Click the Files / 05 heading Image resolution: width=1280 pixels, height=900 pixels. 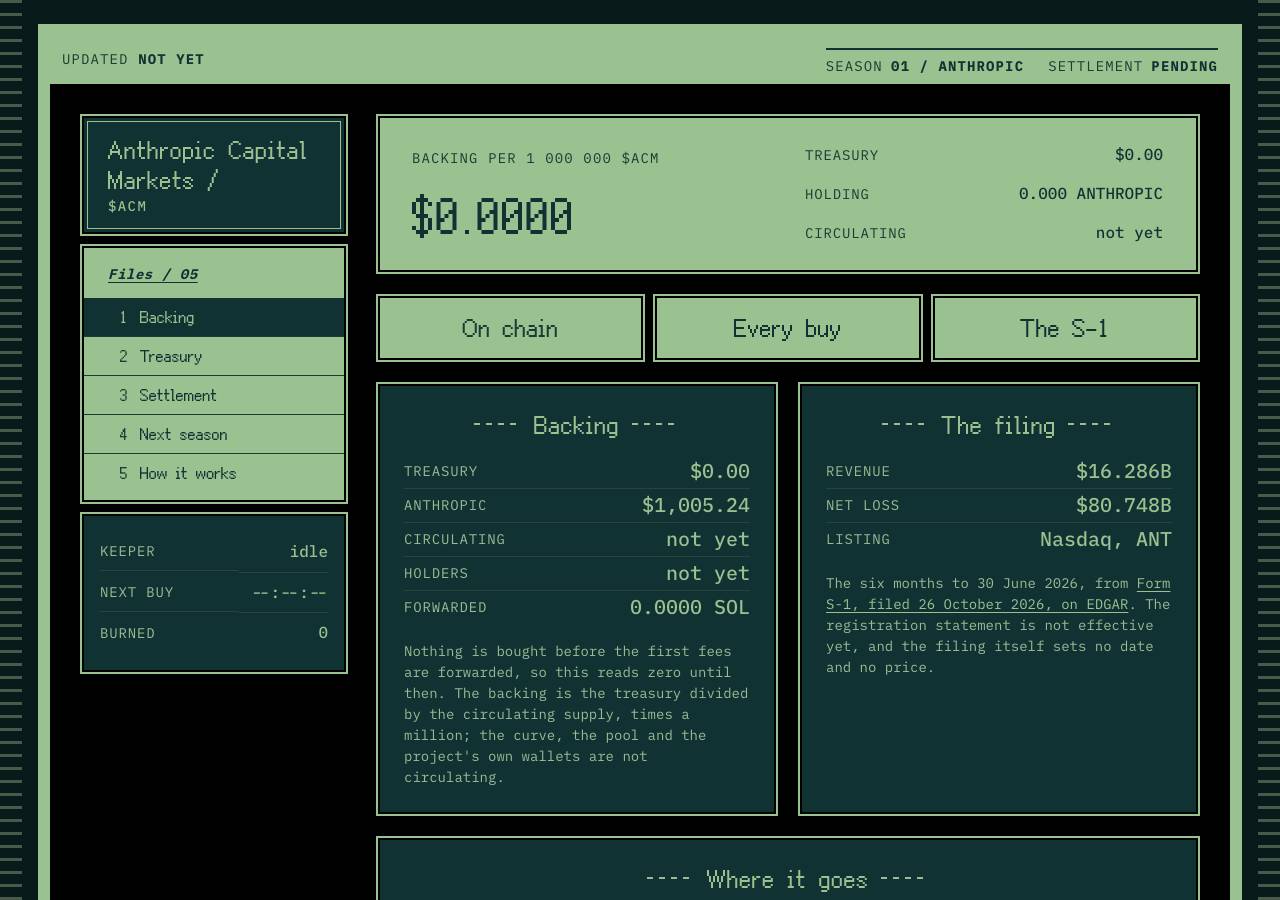153,274
